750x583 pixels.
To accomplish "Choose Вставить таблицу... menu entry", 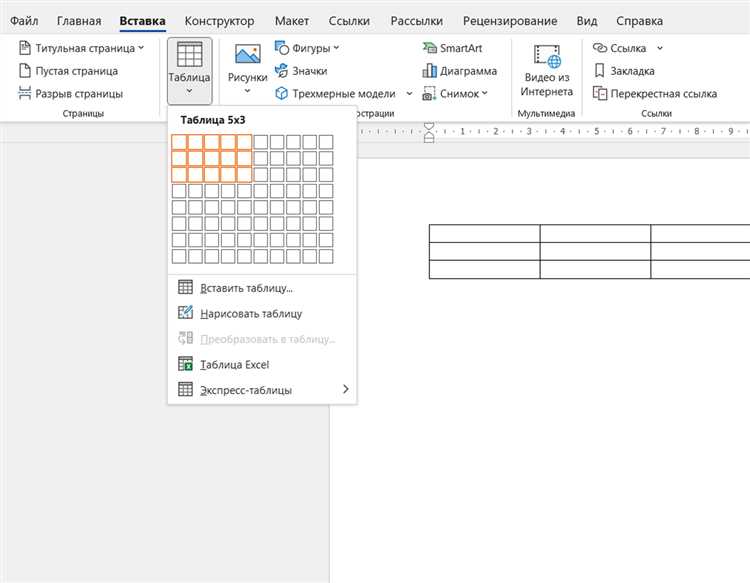I will [x=246, y=288].
